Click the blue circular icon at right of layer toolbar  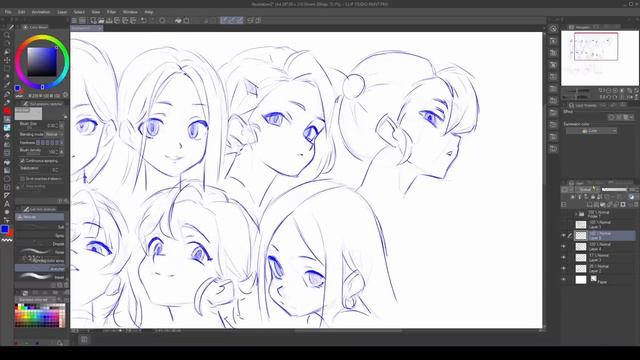(x=631, y=197)
